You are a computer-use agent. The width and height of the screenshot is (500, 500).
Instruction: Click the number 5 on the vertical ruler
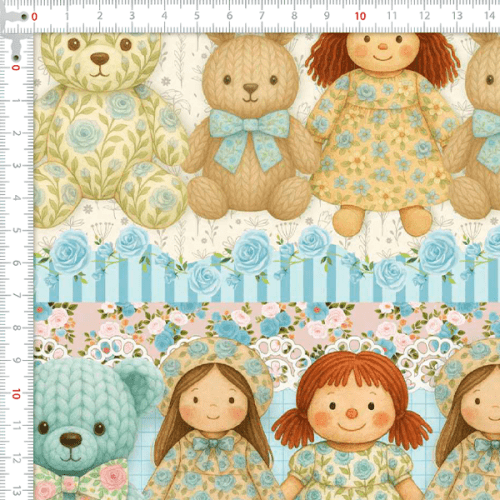click(x=16, y=230)
